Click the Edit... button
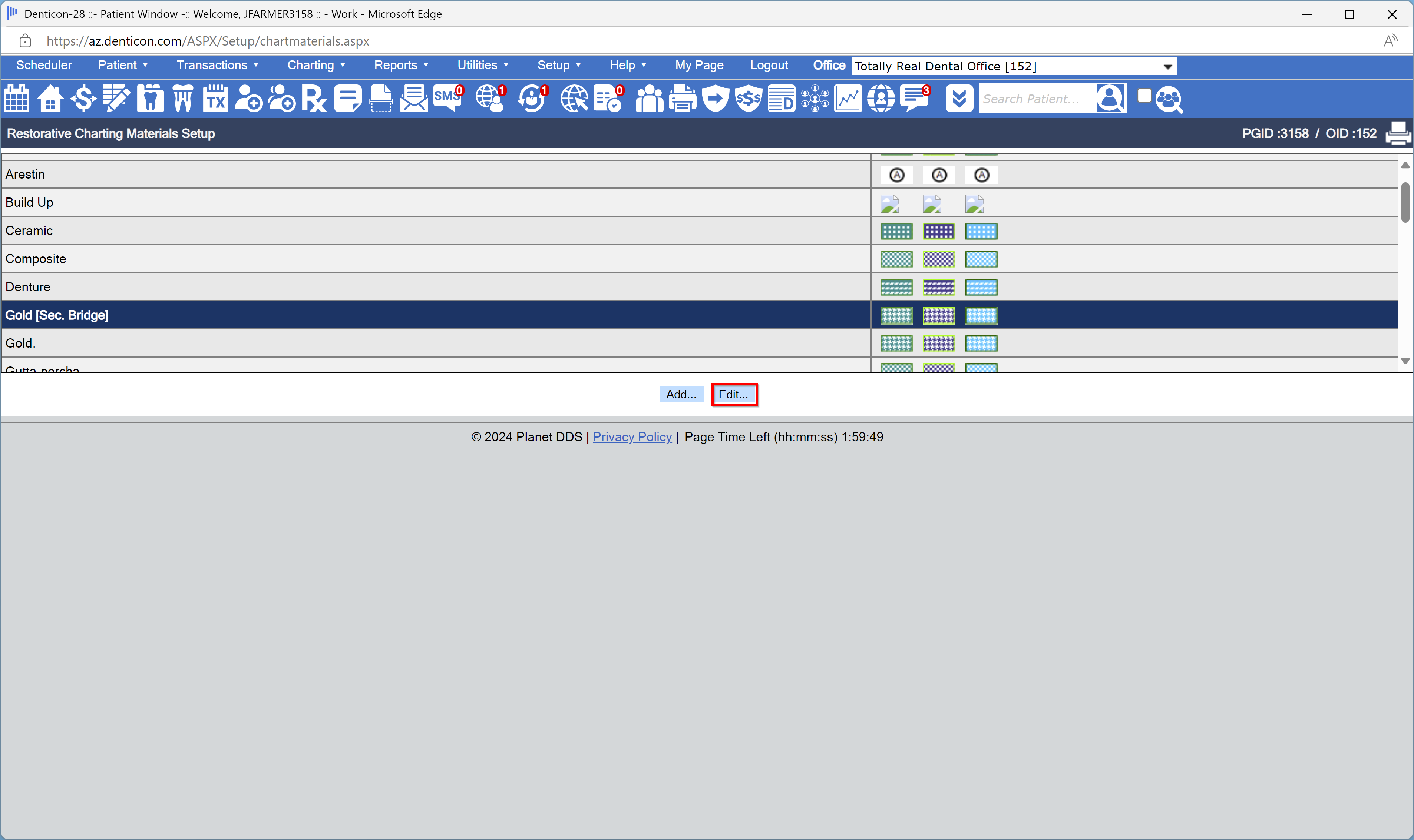This screenshot has width=1414, height=840. [733, 394]
